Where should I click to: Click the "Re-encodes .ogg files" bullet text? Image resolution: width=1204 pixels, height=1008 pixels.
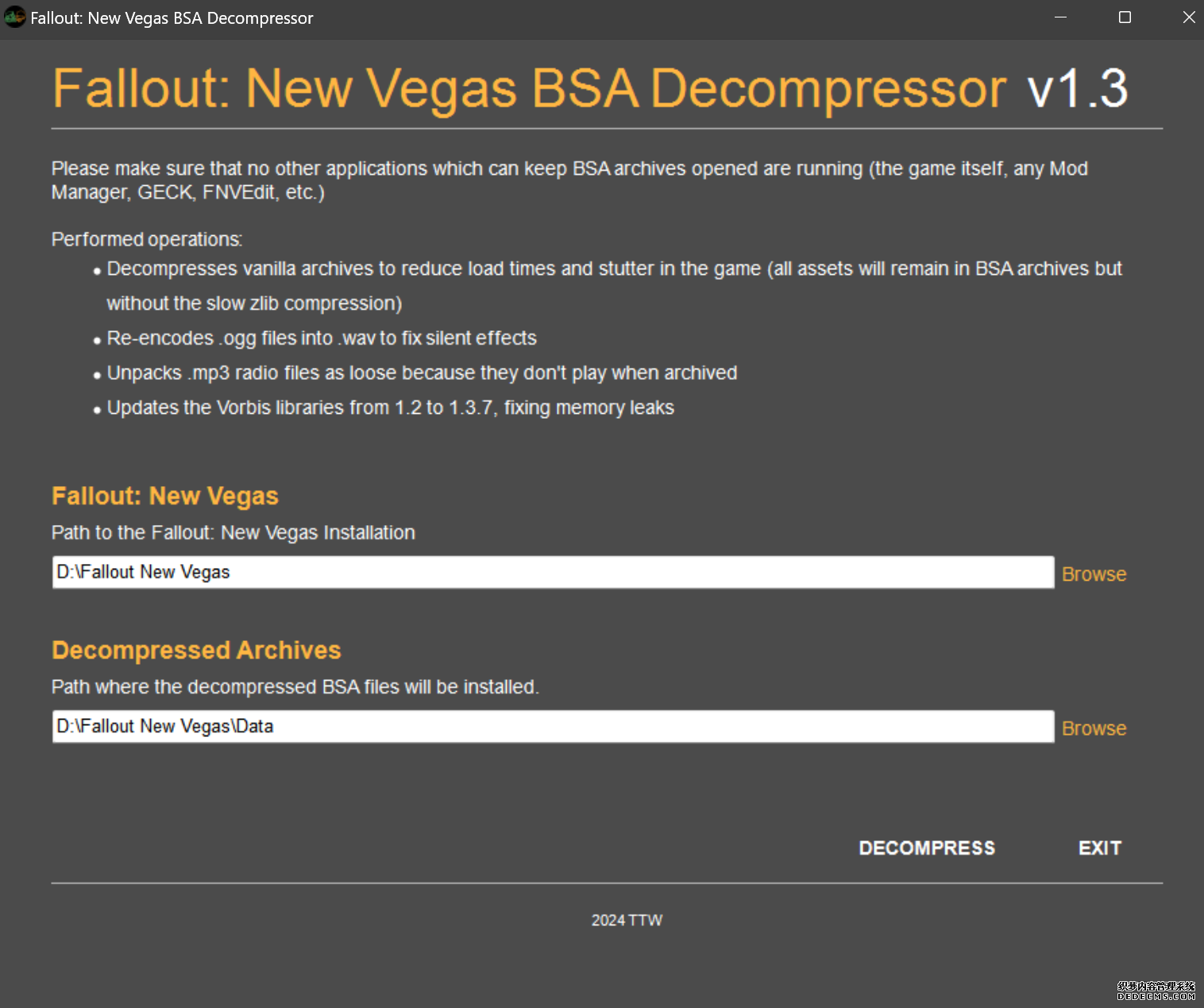[x=322, y=338]
